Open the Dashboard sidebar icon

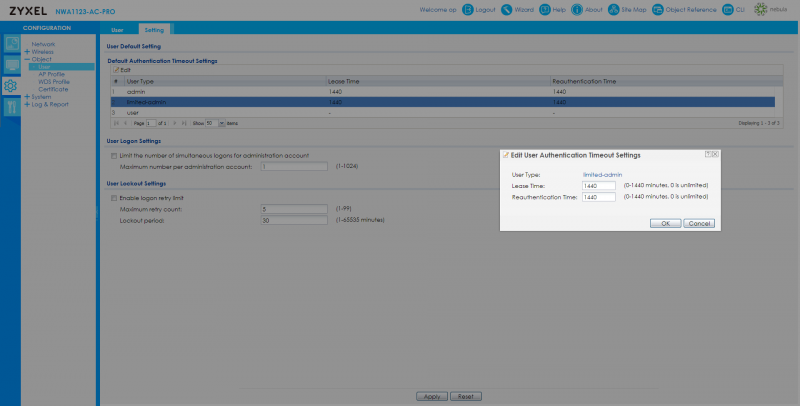click(x=12, y=44)
